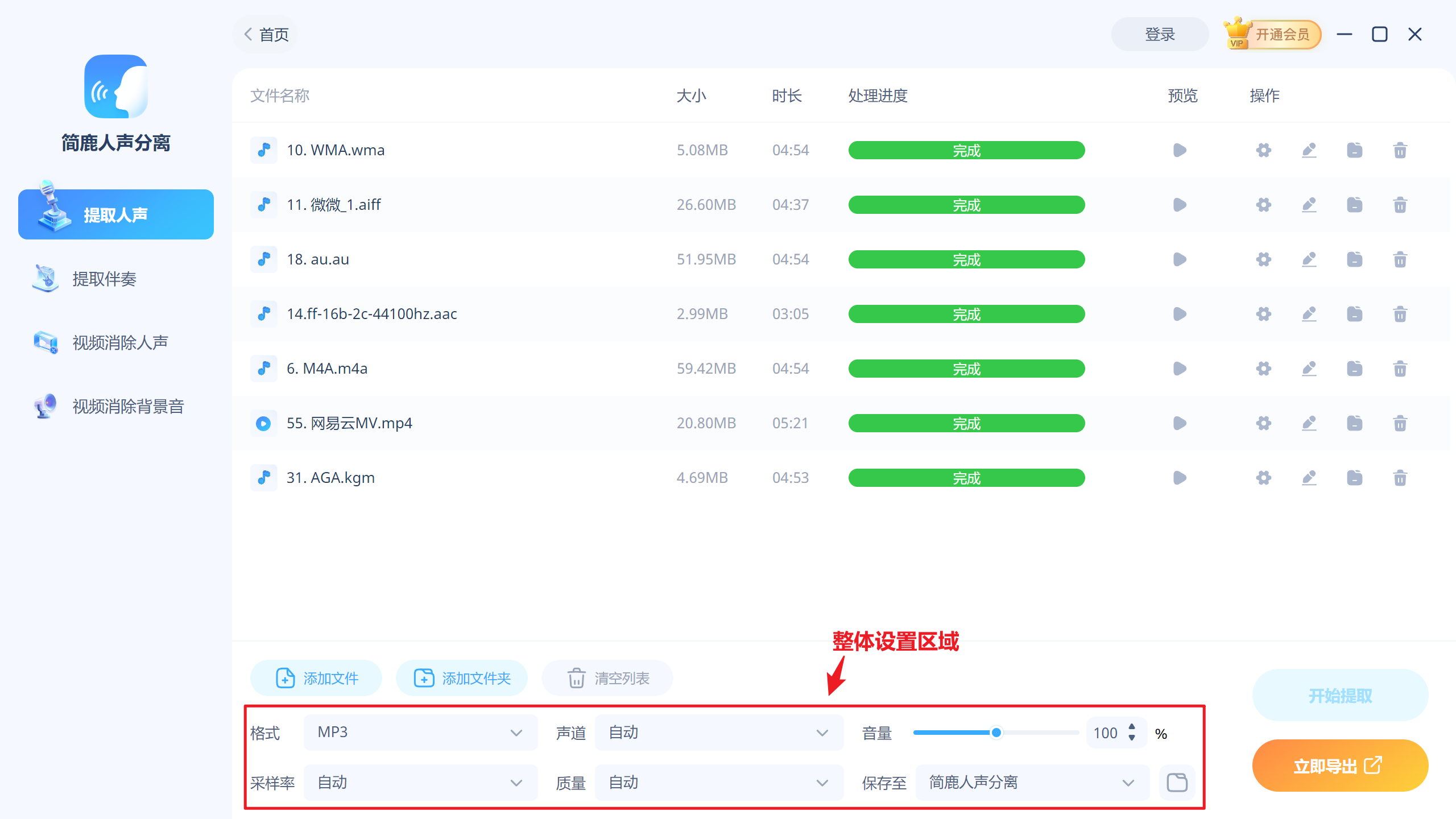
Task: Open settings gear for 14.ff-16b-2c-44100hz.aac
Action: pos(1263,313)
